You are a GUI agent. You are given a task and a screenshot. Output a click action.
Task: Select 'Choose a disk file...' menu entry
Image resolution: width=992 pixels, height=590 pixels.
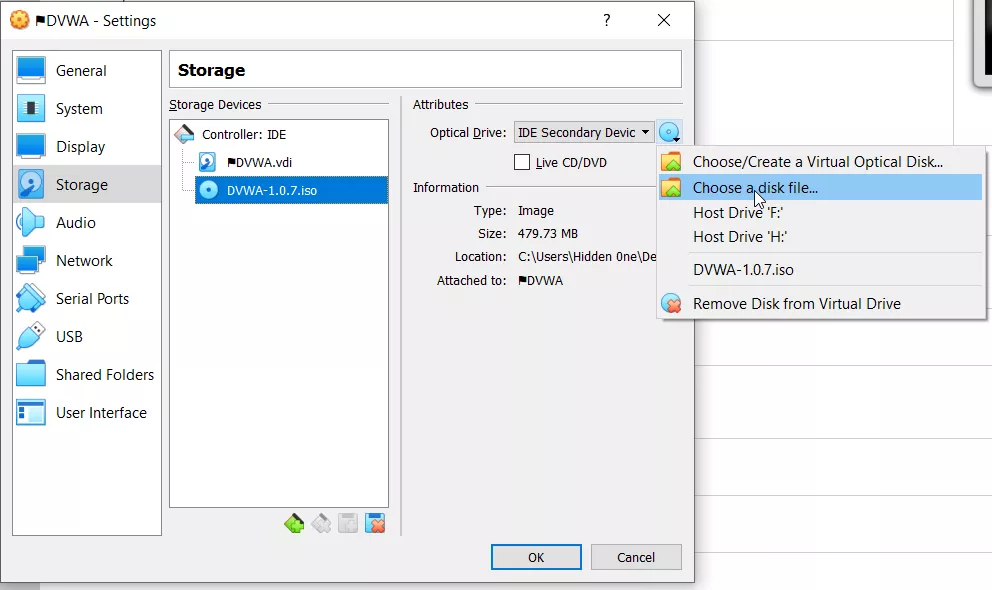(x=821, y=187)
